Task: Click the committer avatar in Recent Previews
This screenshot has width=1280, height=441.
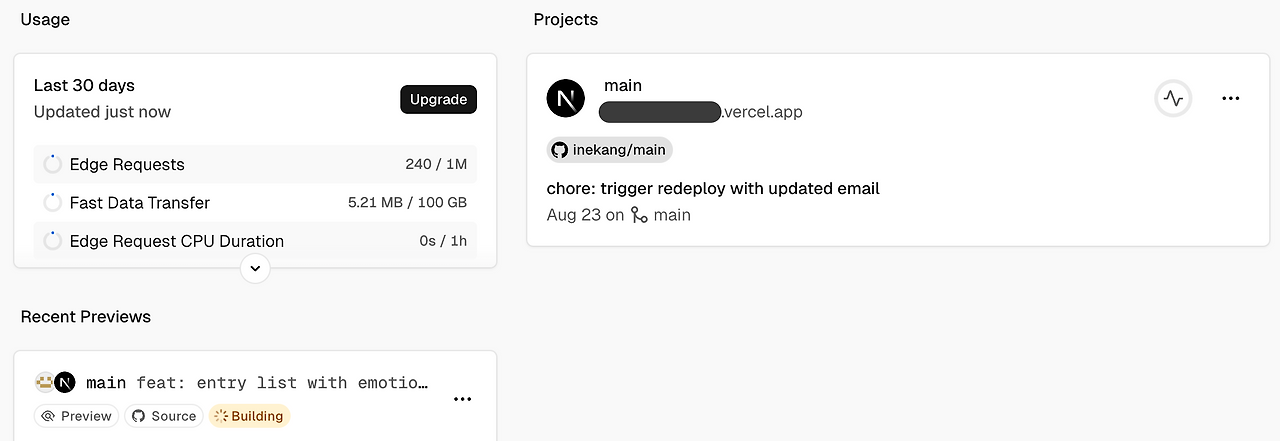Action: [x=44, y=382]
